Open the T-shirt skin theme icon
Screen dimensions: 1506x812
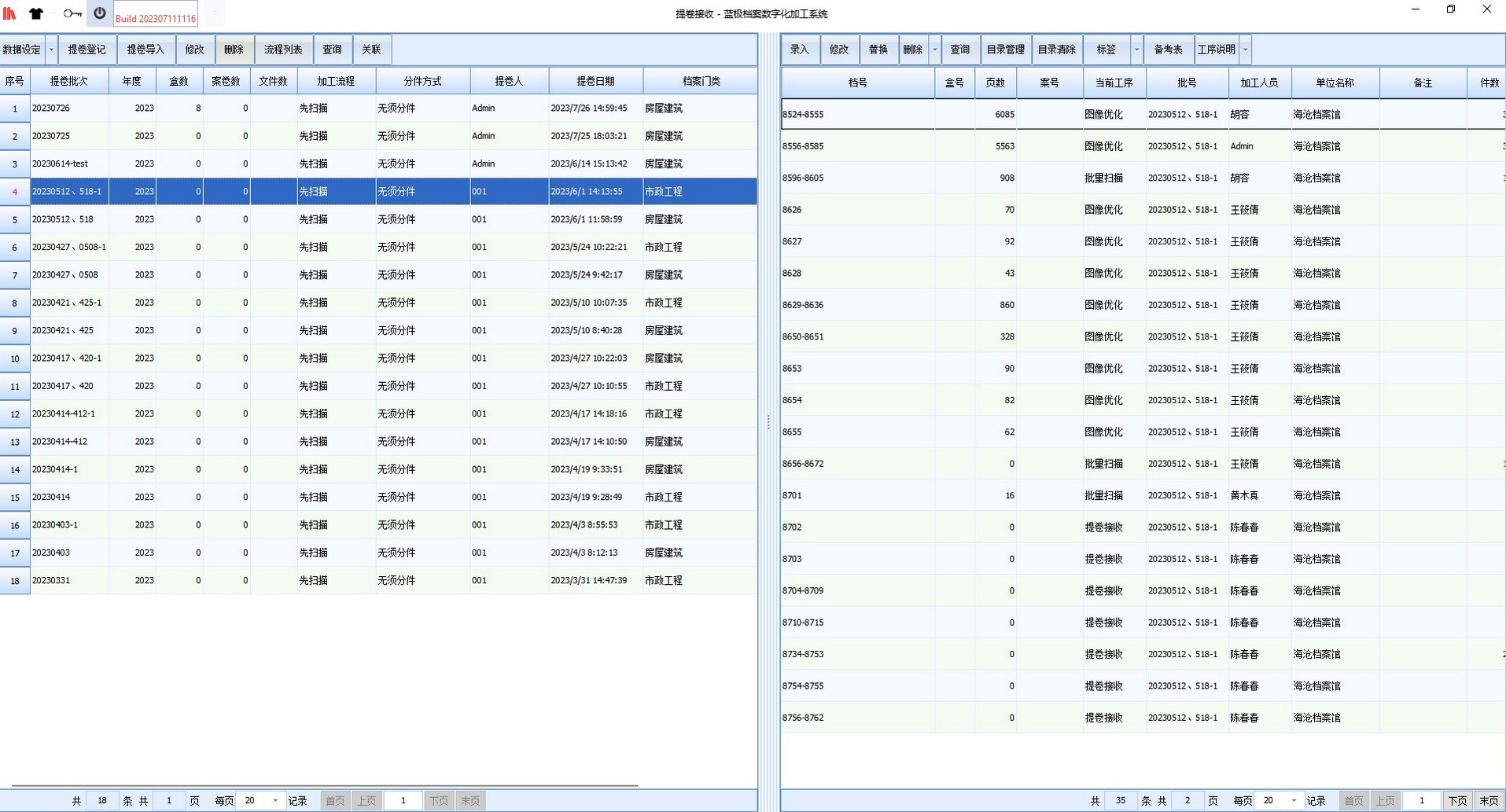coord(36,13)
